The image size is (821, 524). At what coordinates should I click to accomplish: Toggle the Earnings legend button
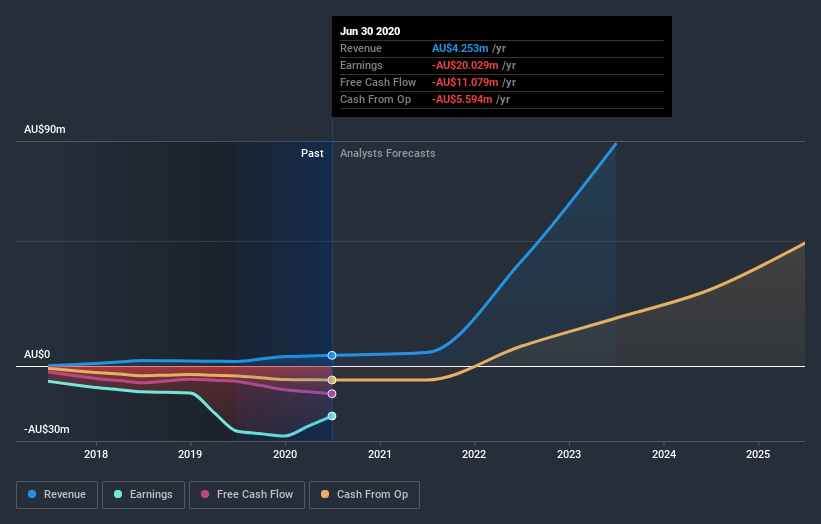click(143, 495)
